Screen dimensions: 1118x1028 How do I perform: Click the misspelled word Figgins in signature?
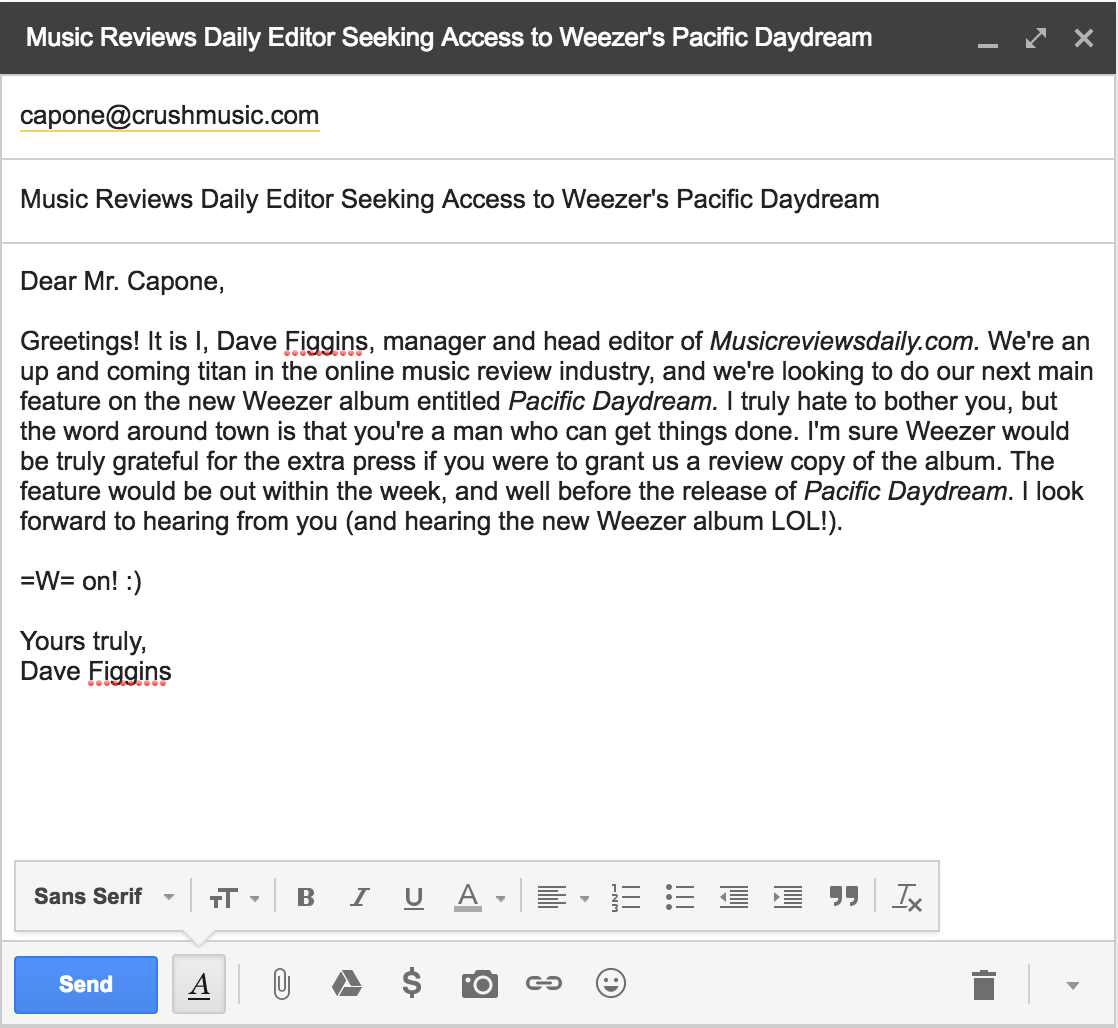coord(130,672)
